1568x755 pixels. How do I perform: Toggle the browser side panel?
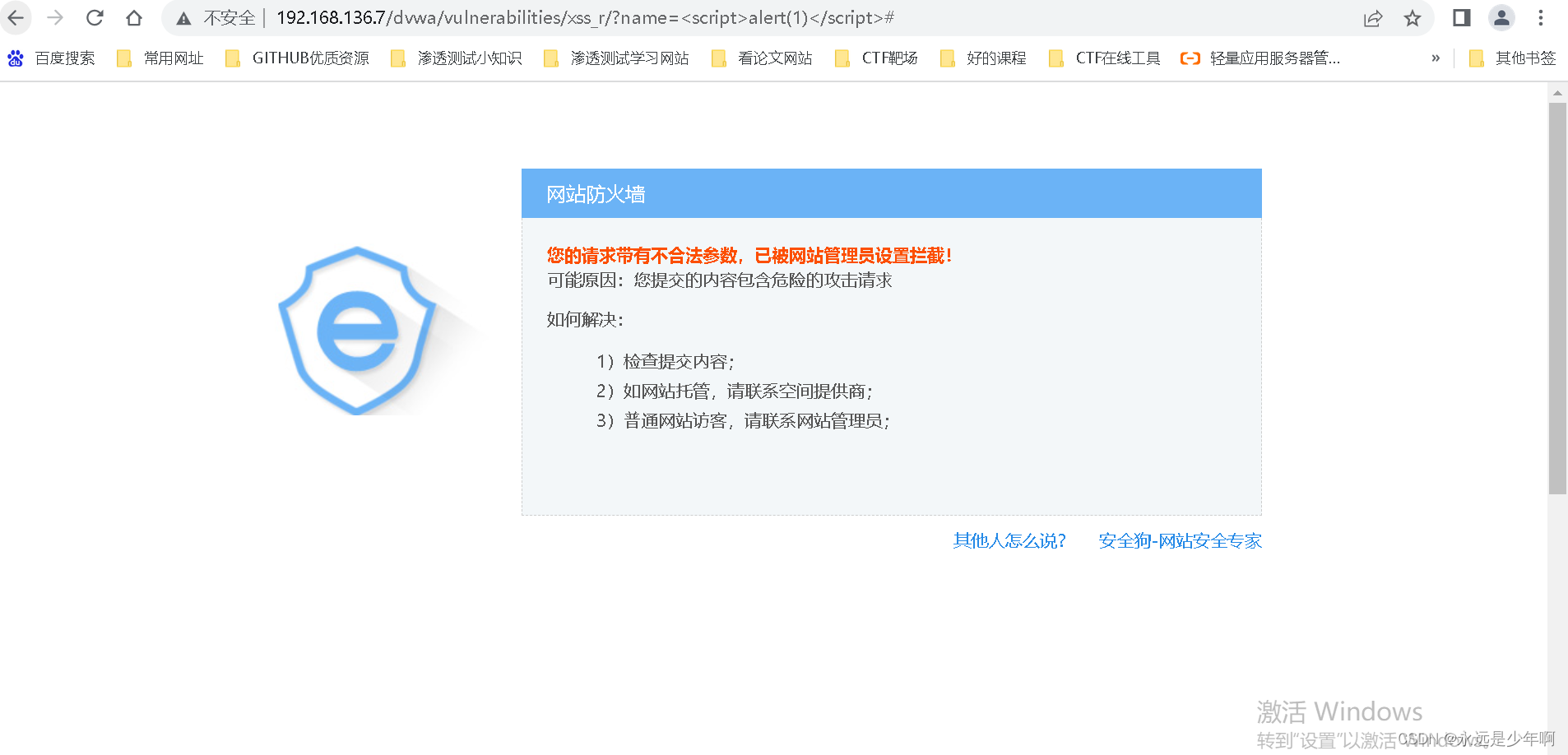[x=1462, y=18]
